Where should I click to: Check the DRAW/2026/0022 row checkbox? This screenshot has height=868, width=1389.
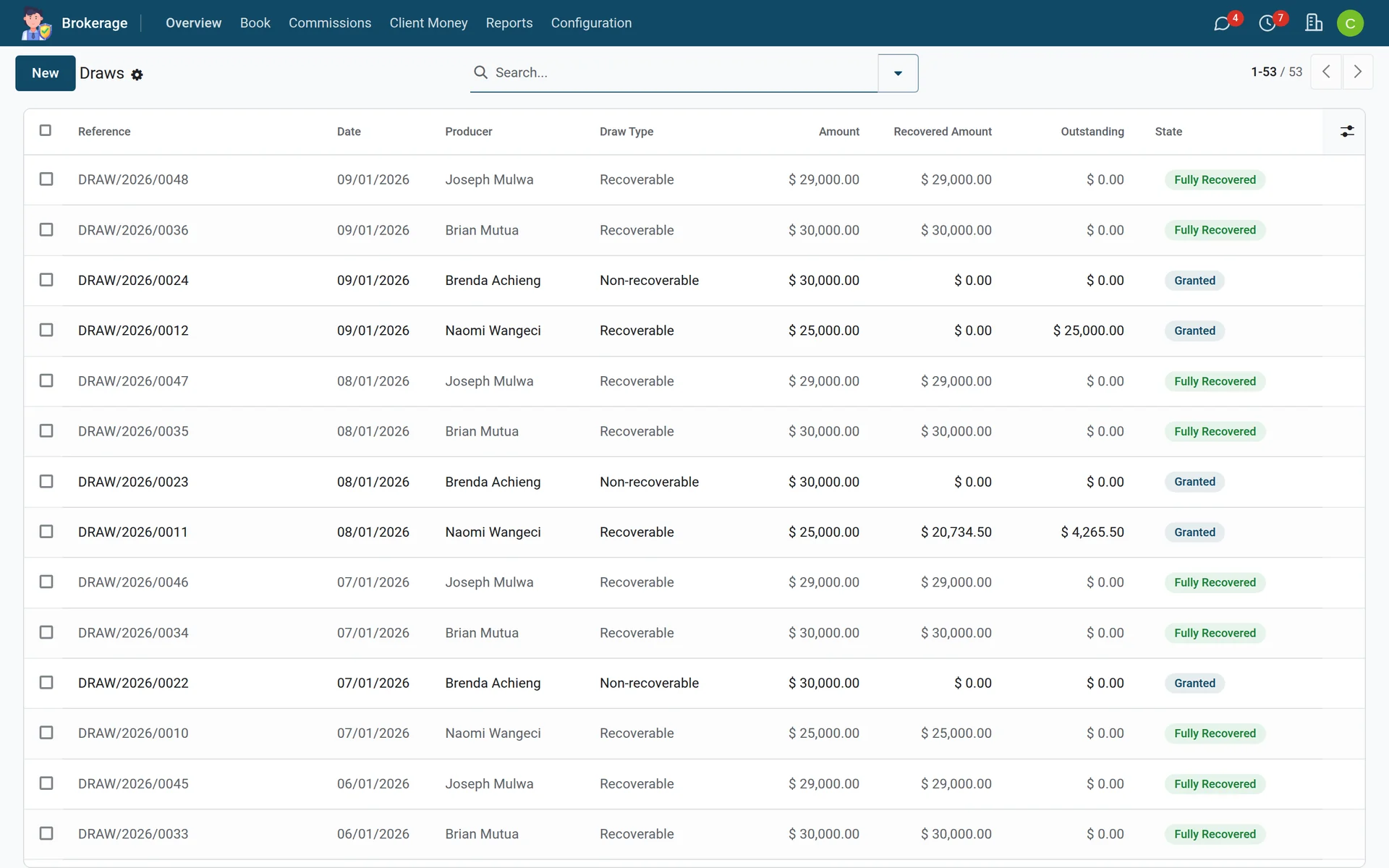46,682
